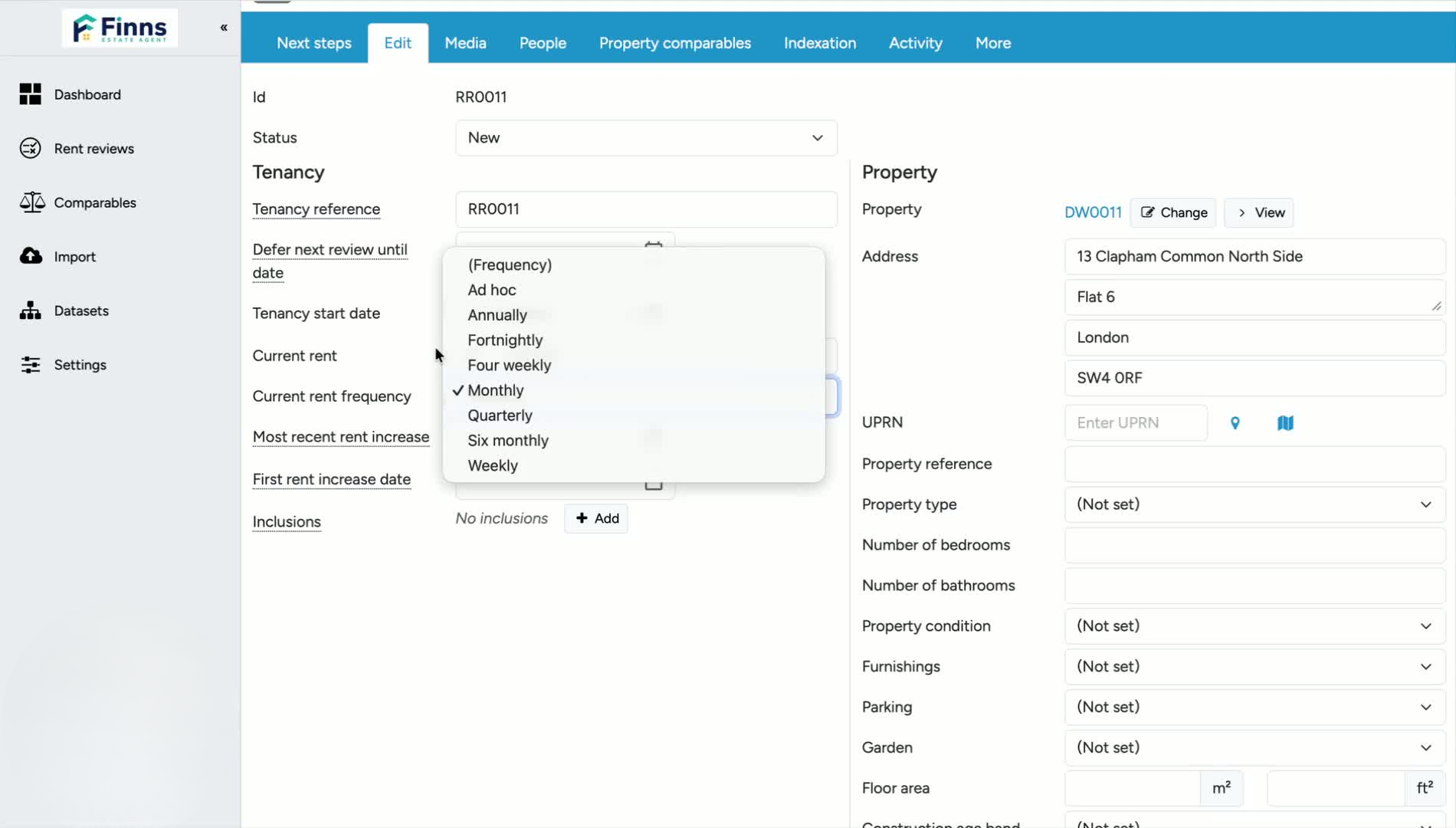Select Quarterly frequency option
1456x828 pixels.
click(x=634, y=416)
